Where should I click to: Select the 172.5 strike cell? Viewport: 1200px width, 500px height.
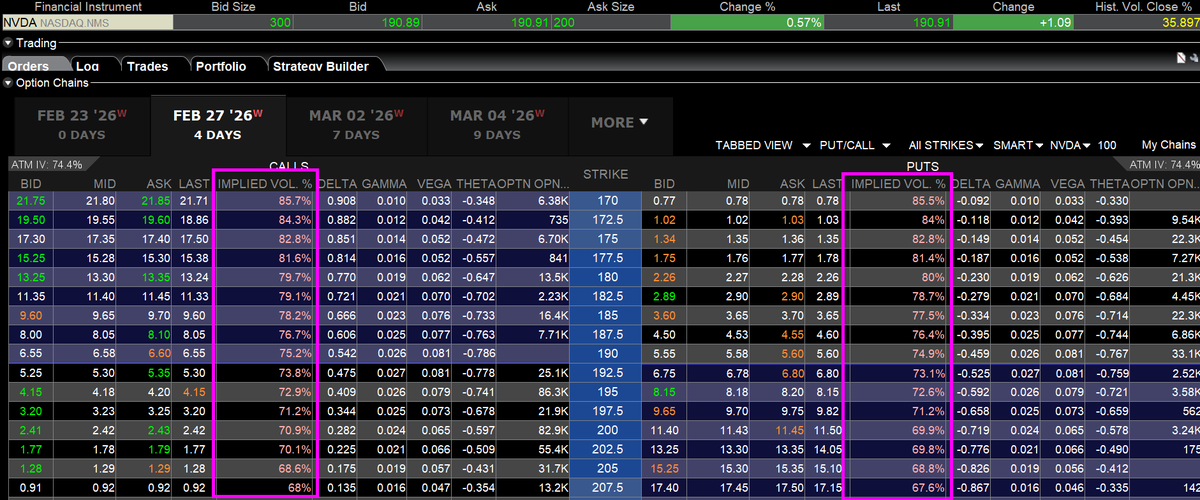click(x=605, y=219)
